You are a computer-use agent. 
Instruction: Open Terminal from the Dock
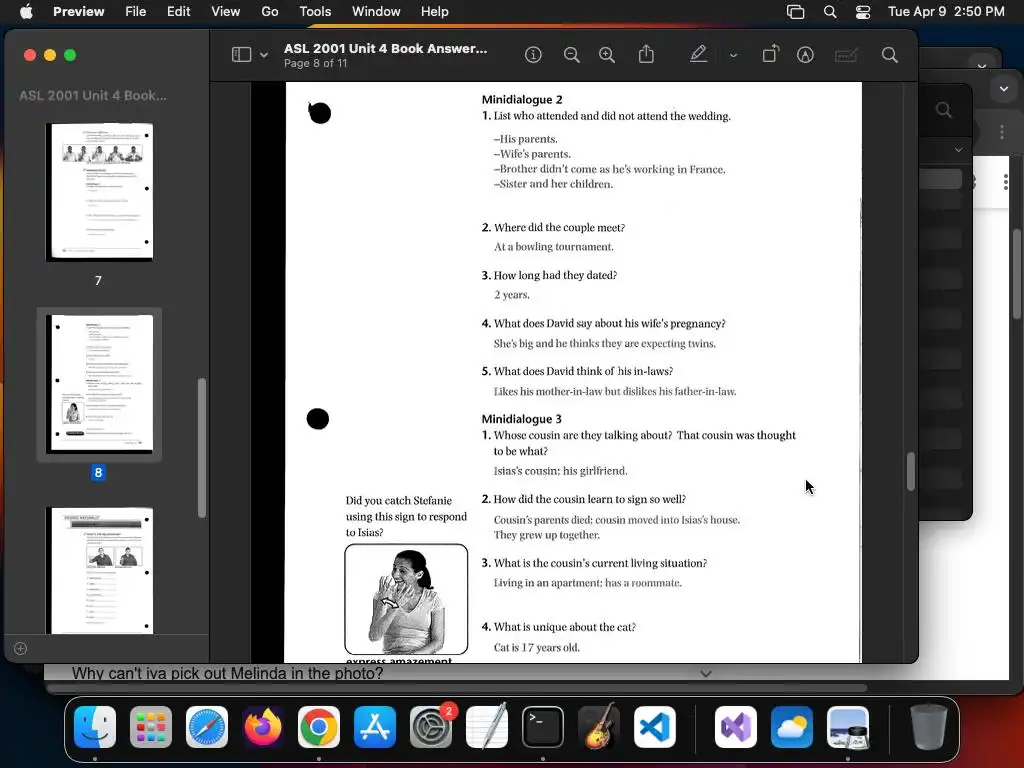[543, 727]
